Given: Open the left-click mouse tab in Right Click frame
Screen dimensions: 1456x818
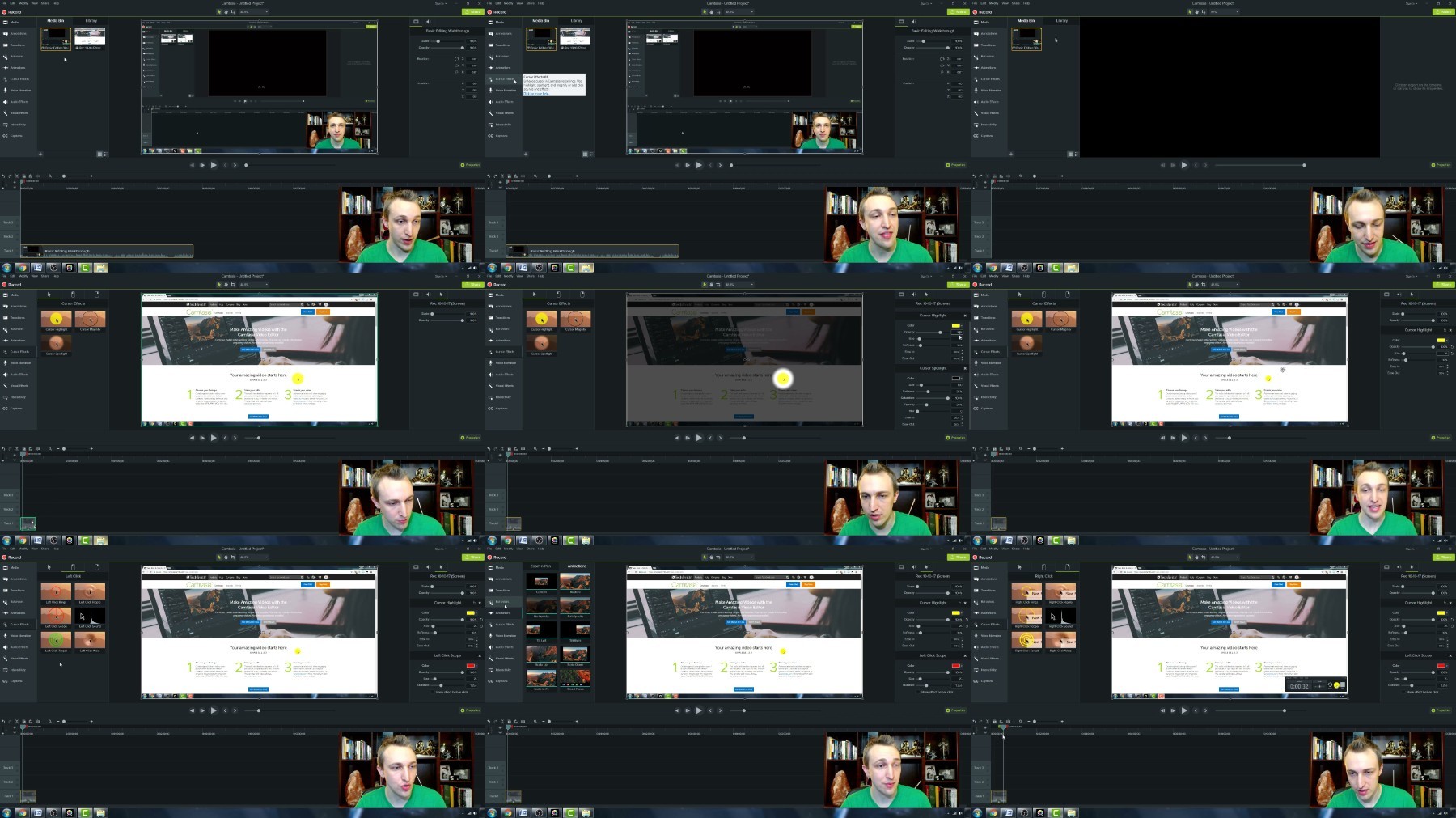Looking at the screenshot, I should (1043, 567).
